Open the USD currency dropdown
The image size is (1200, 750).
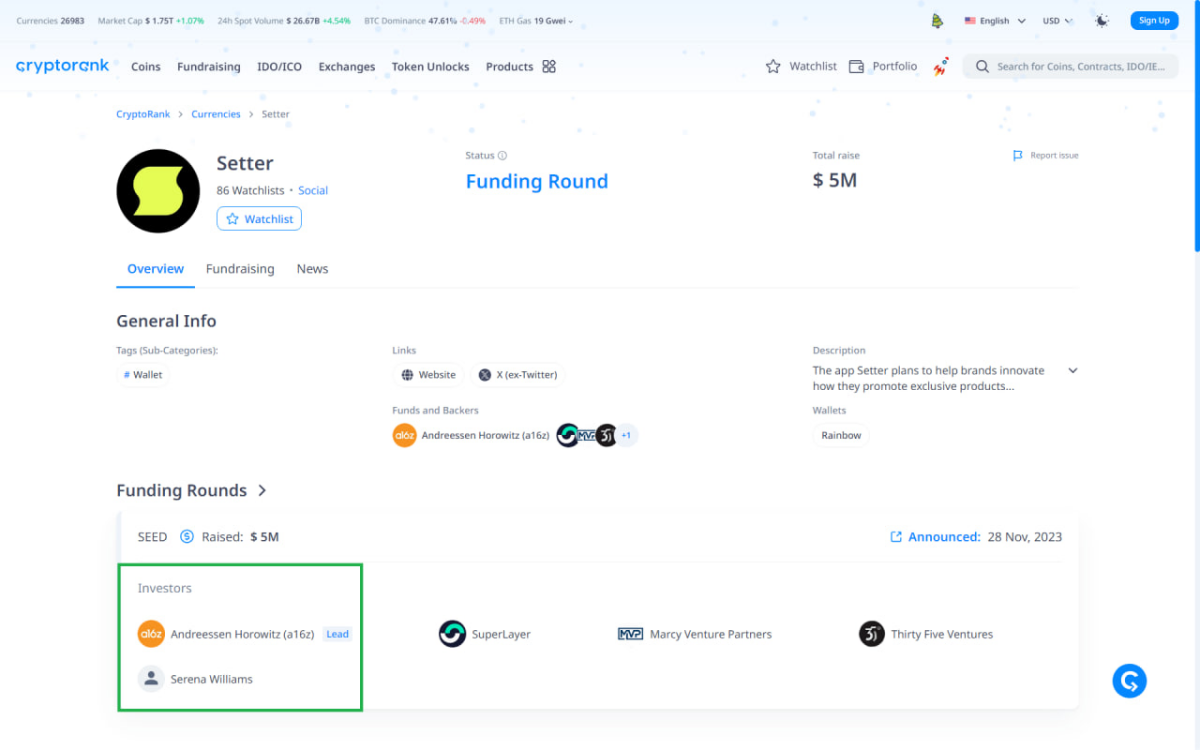coord(1058,20)
